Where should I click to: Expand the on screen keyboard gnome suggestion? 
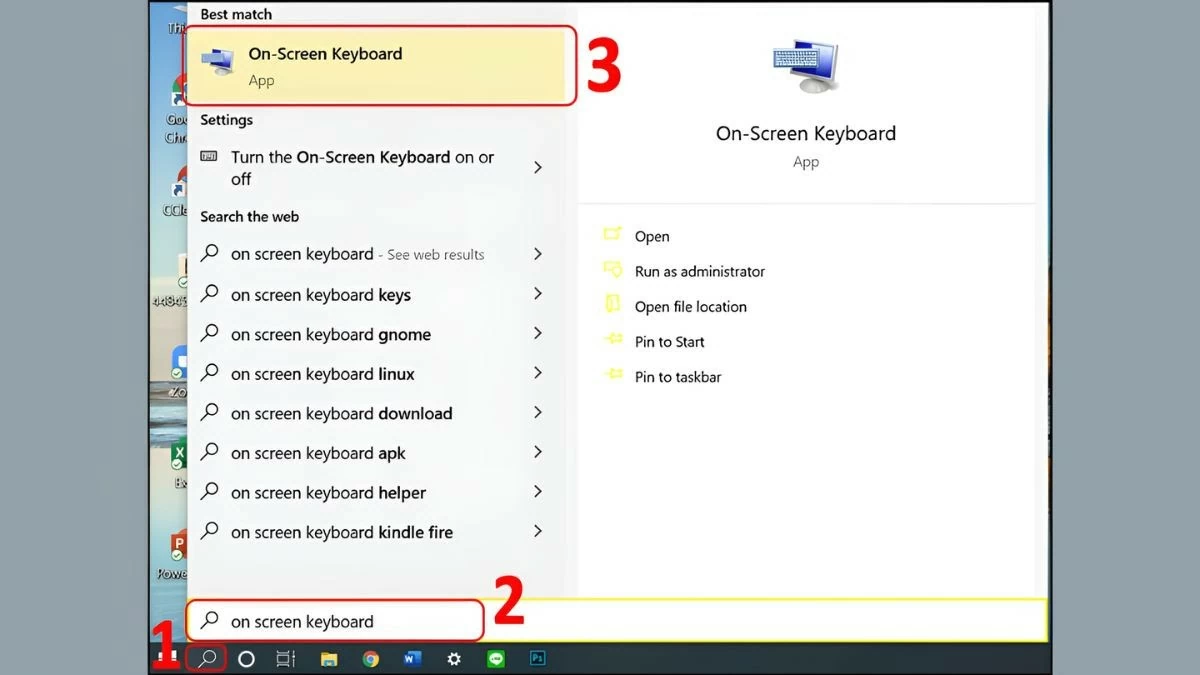330,334
